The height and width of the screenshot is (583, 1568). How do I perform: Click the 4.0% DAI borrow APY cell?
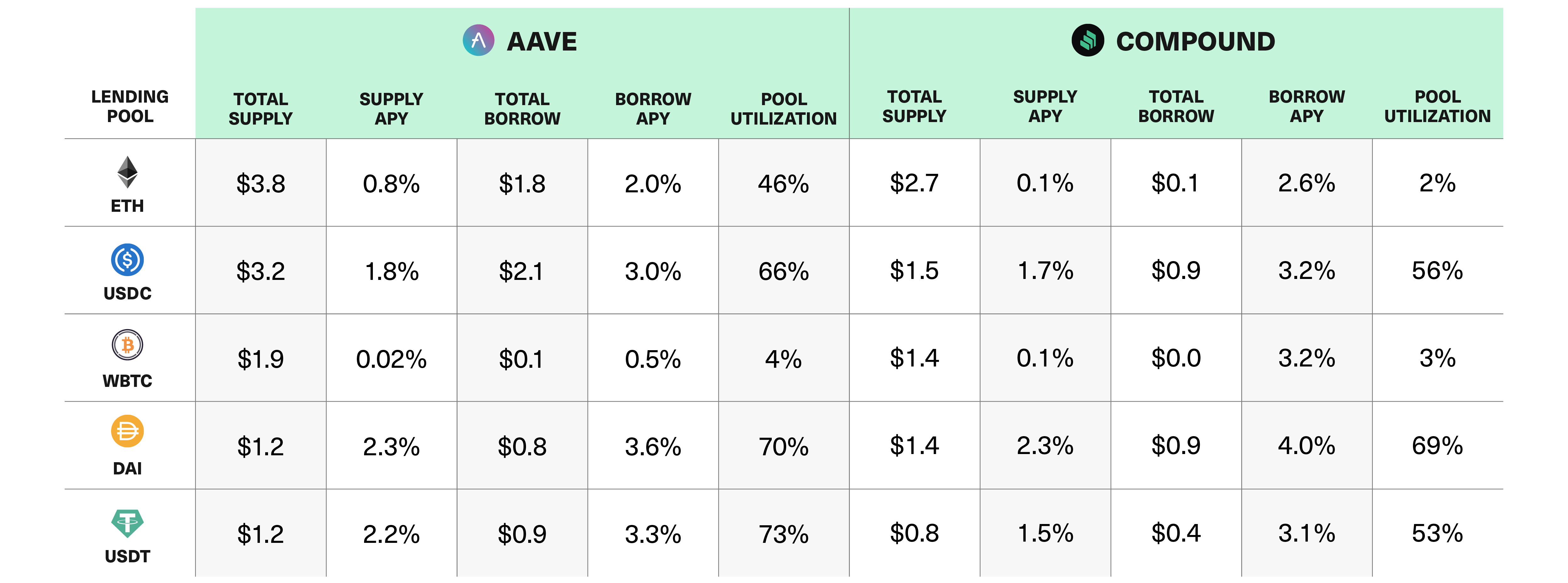pyautogui.click(x=1307, y=446)
